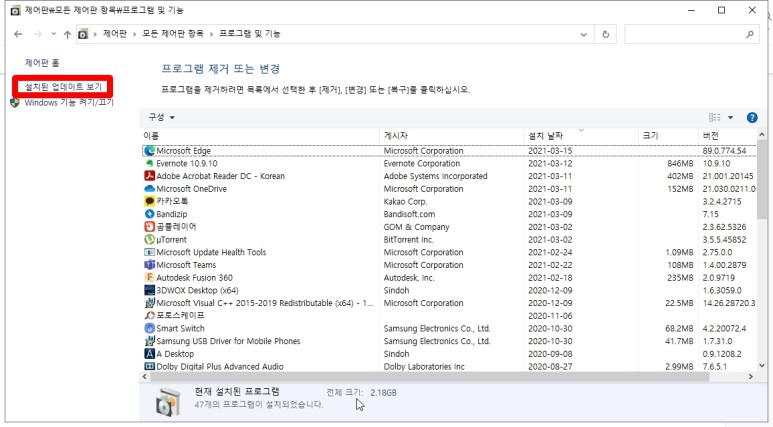
Task: Click the Microsoft Teams icon
Action: pos(149,265)
